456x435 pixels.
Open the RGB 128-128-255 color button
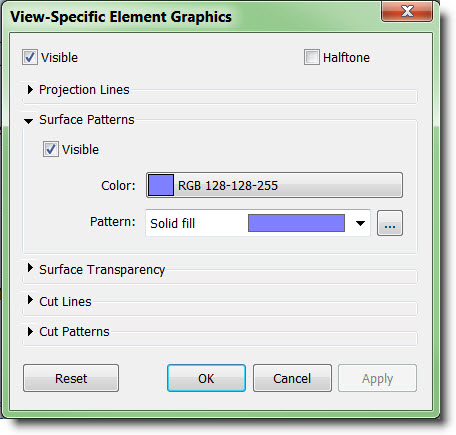(x=274, y=185)
